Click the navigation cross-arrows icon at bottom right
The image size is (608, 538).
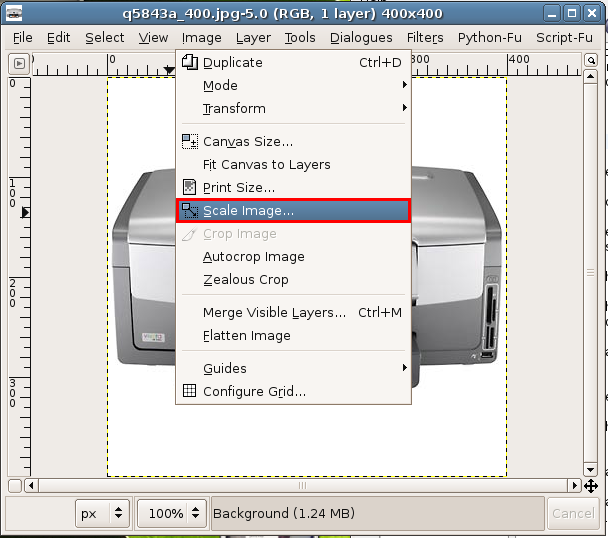click(591, 485)
